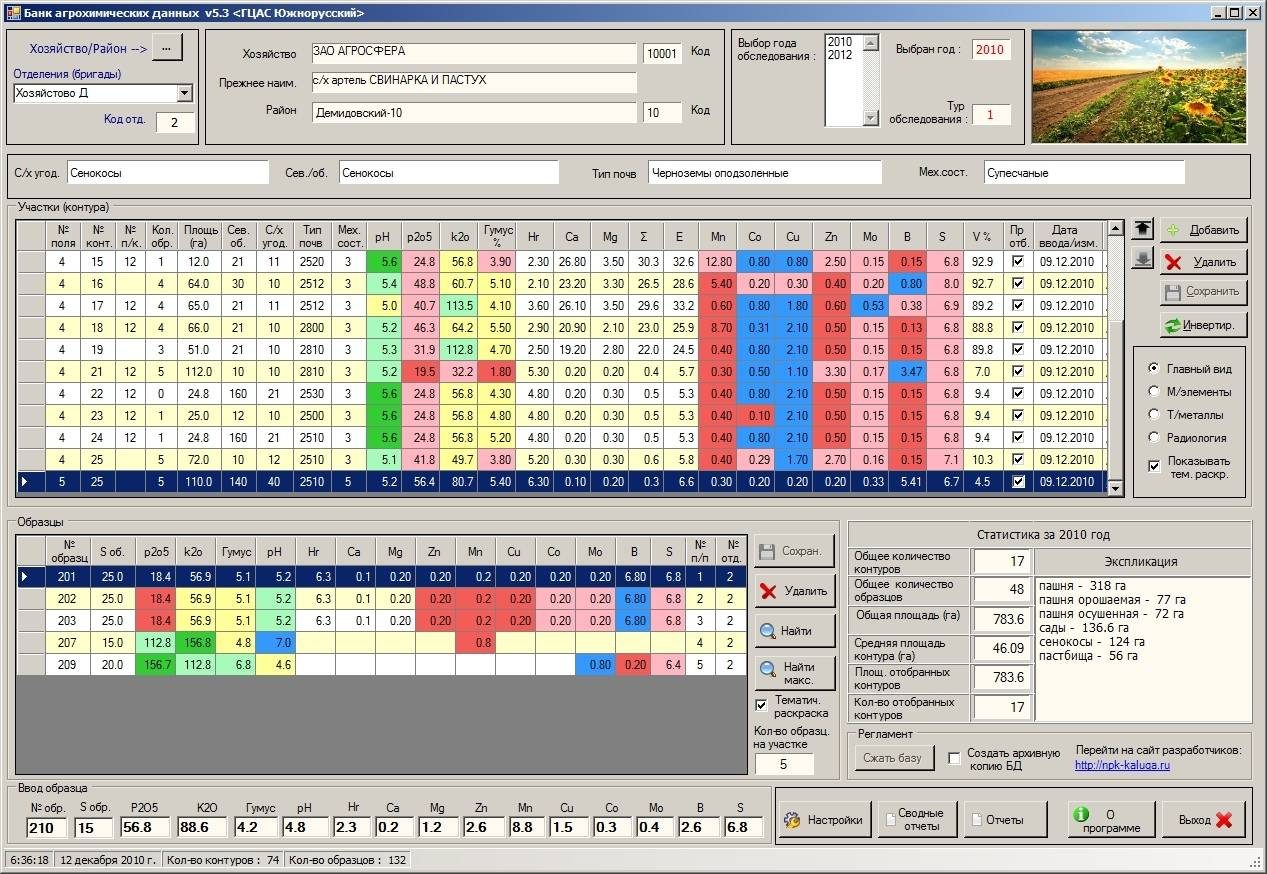Click the contours table vertical scrollbar
This screenshot has height=874, width=1267.
coord(1114,357)
